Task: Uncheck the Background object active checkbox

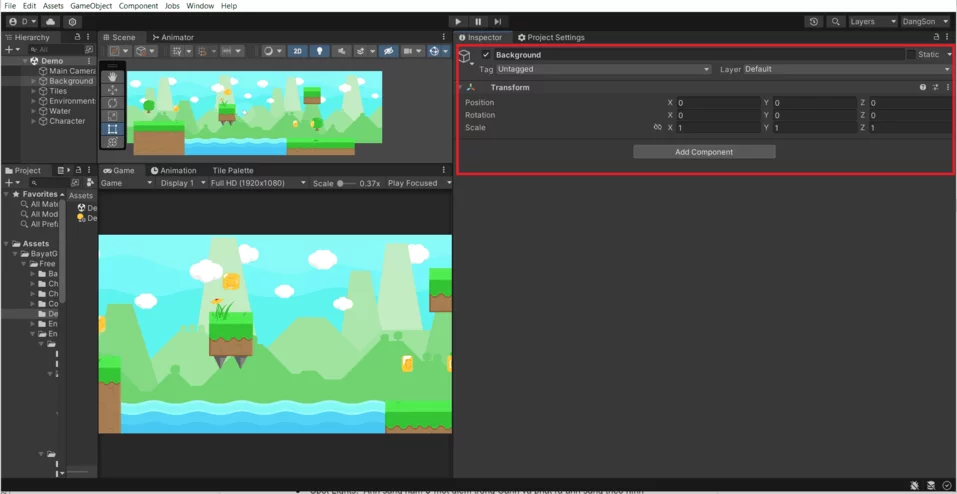Action: point(486,55)
